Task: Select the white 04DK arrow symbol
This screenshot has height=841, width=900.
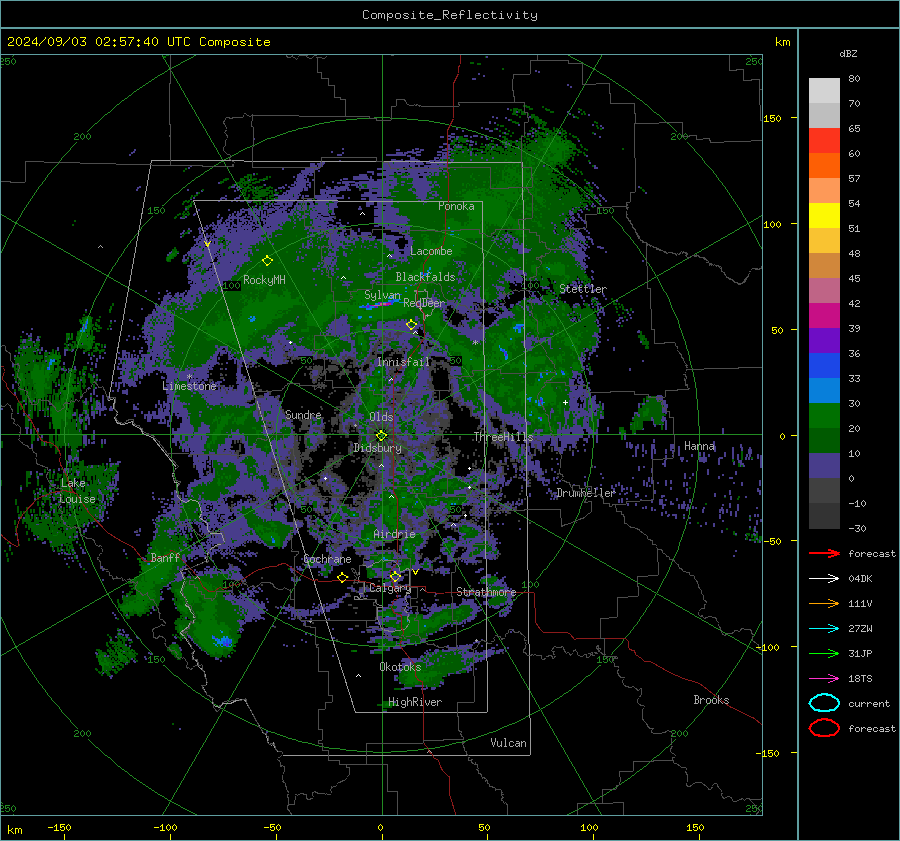Action: [x=824, y=579]
